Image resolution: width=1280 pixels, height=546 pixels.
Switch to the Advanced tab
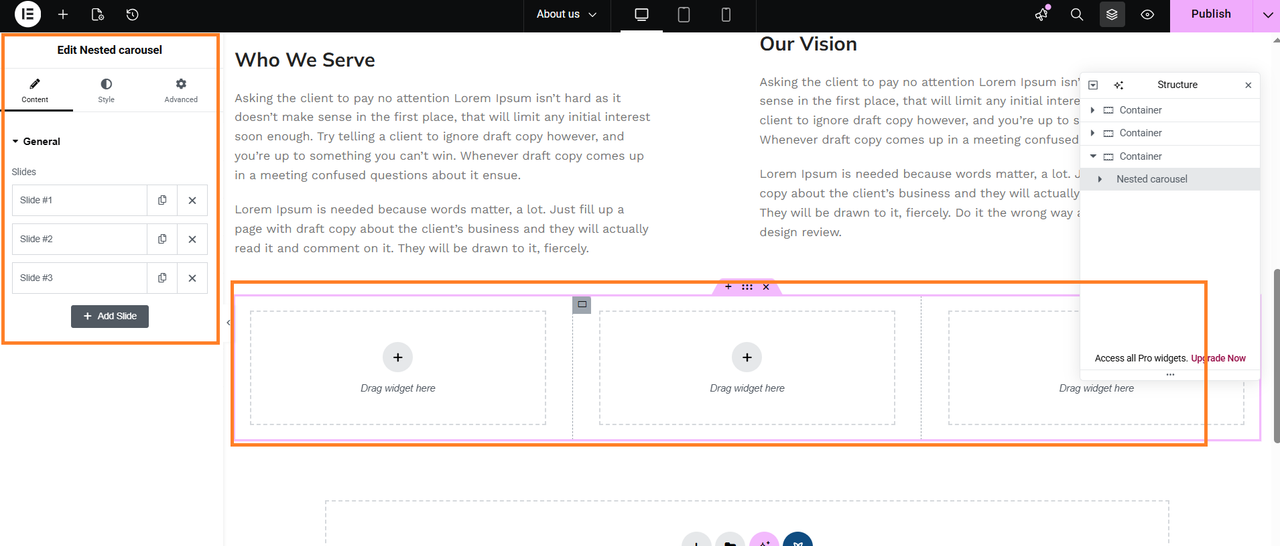click(x=181, y=90)
